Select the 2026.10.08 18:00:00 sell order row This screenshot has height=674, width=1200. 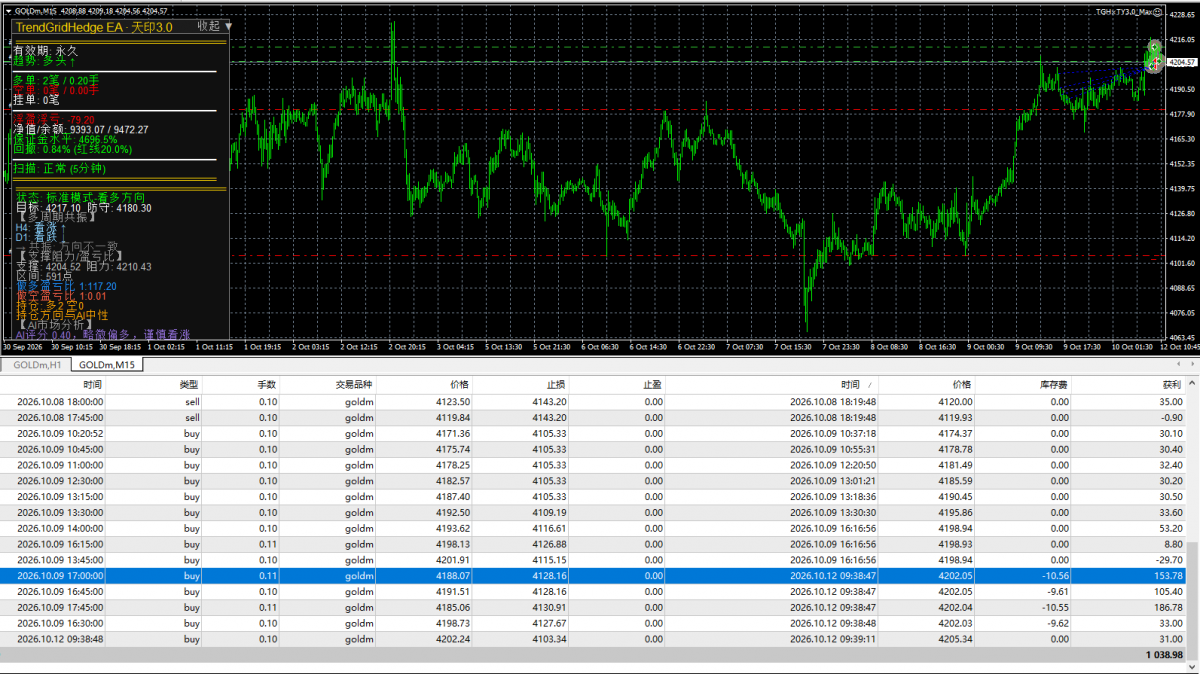pos(594,401)
